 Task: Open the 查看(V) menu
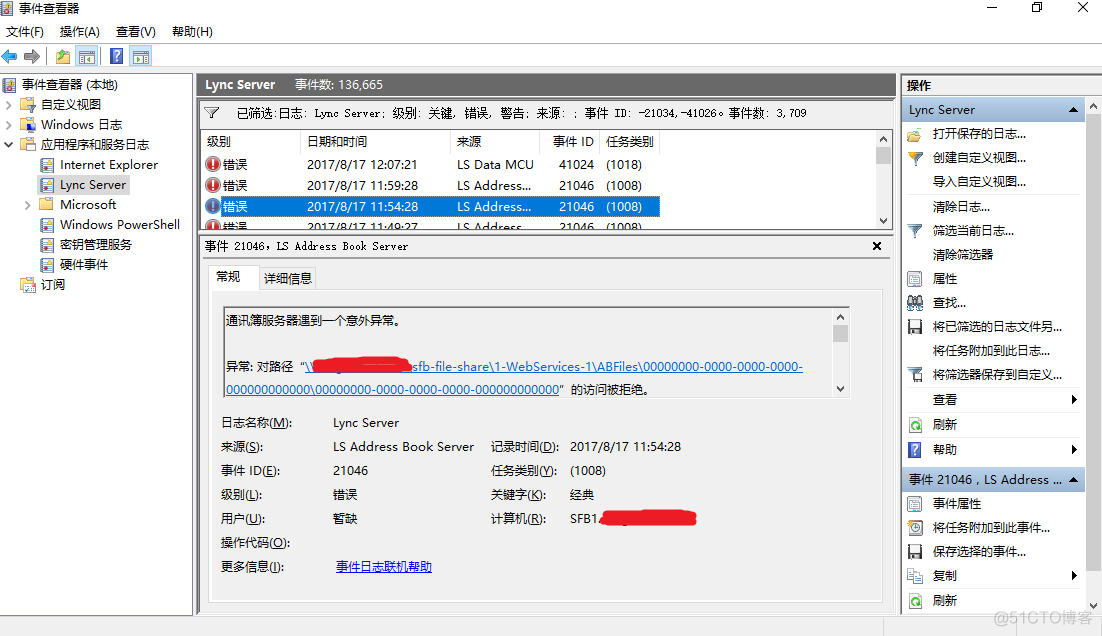pyautogui.click(x=136, y=32)
